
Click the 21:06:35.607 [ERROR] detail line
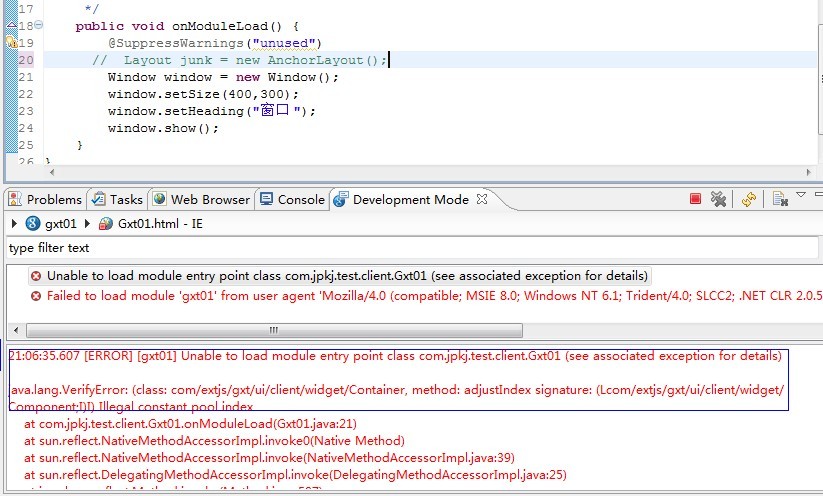396,356
